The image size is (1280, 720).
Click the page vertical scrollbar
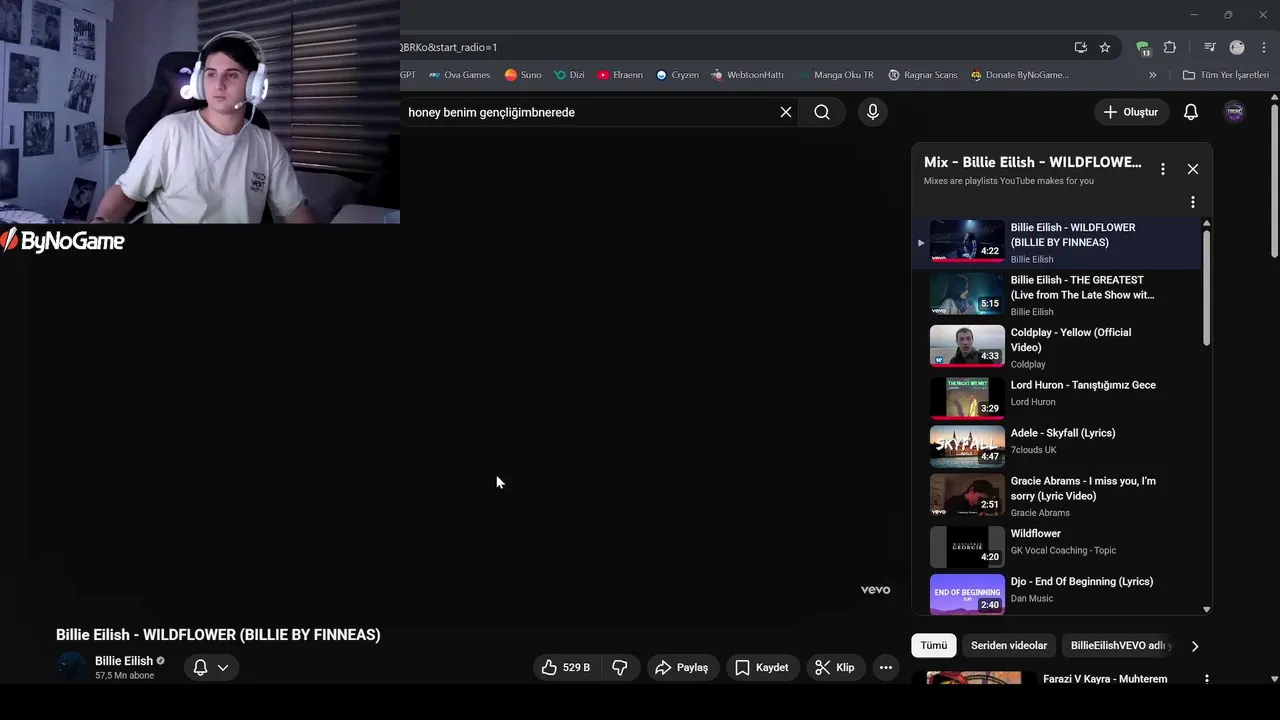tap(1274, 180)
